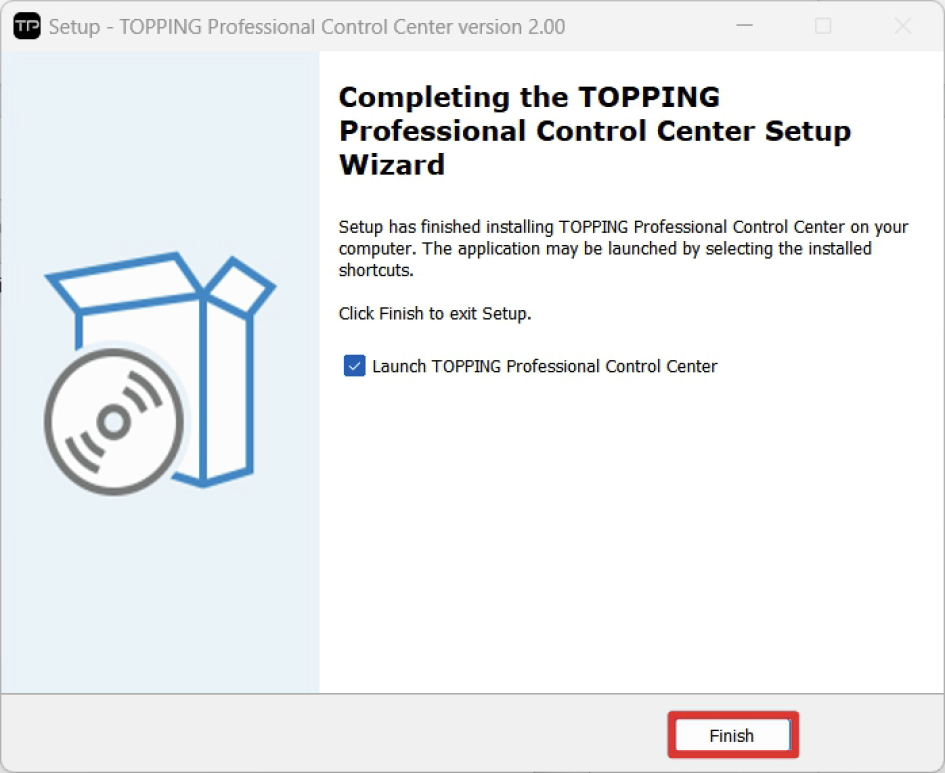Viewport: 945px width, 773px height.
Task: Click the word 'Wizard' in the heading
Action: (x=391, y=164)
